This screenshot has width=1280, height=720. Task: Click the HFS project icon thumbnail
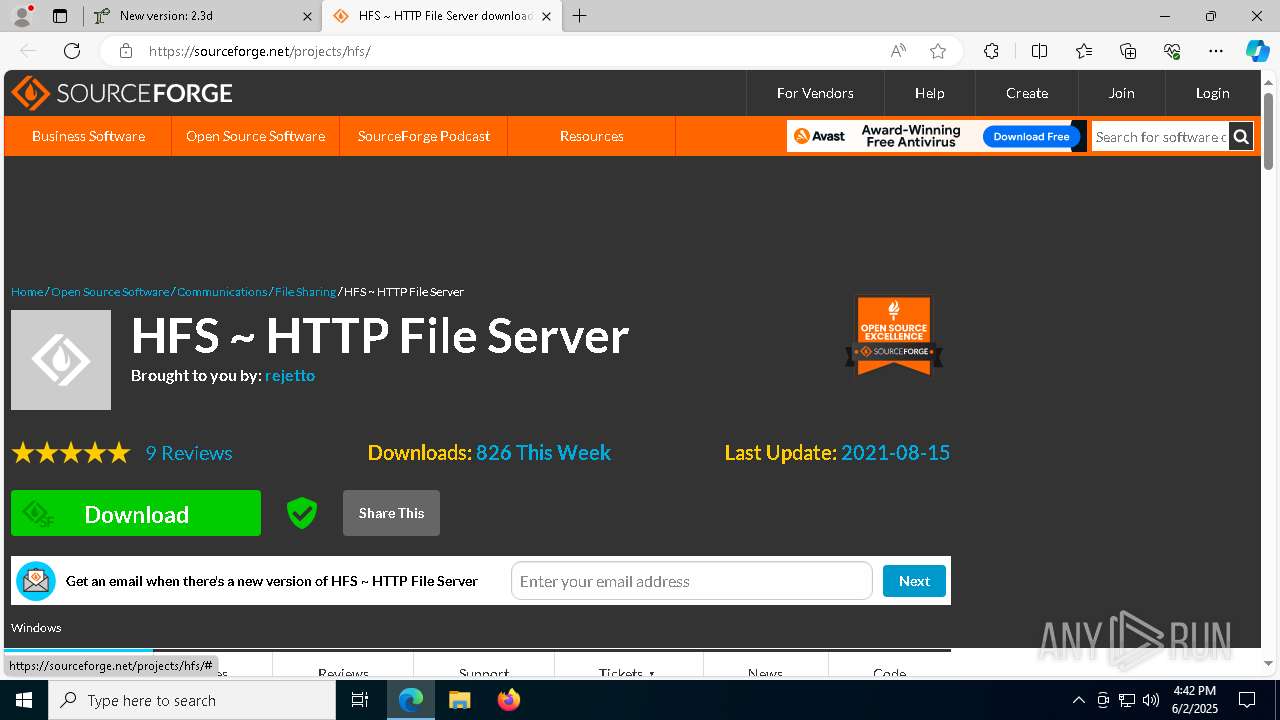(x=61, y=360)
